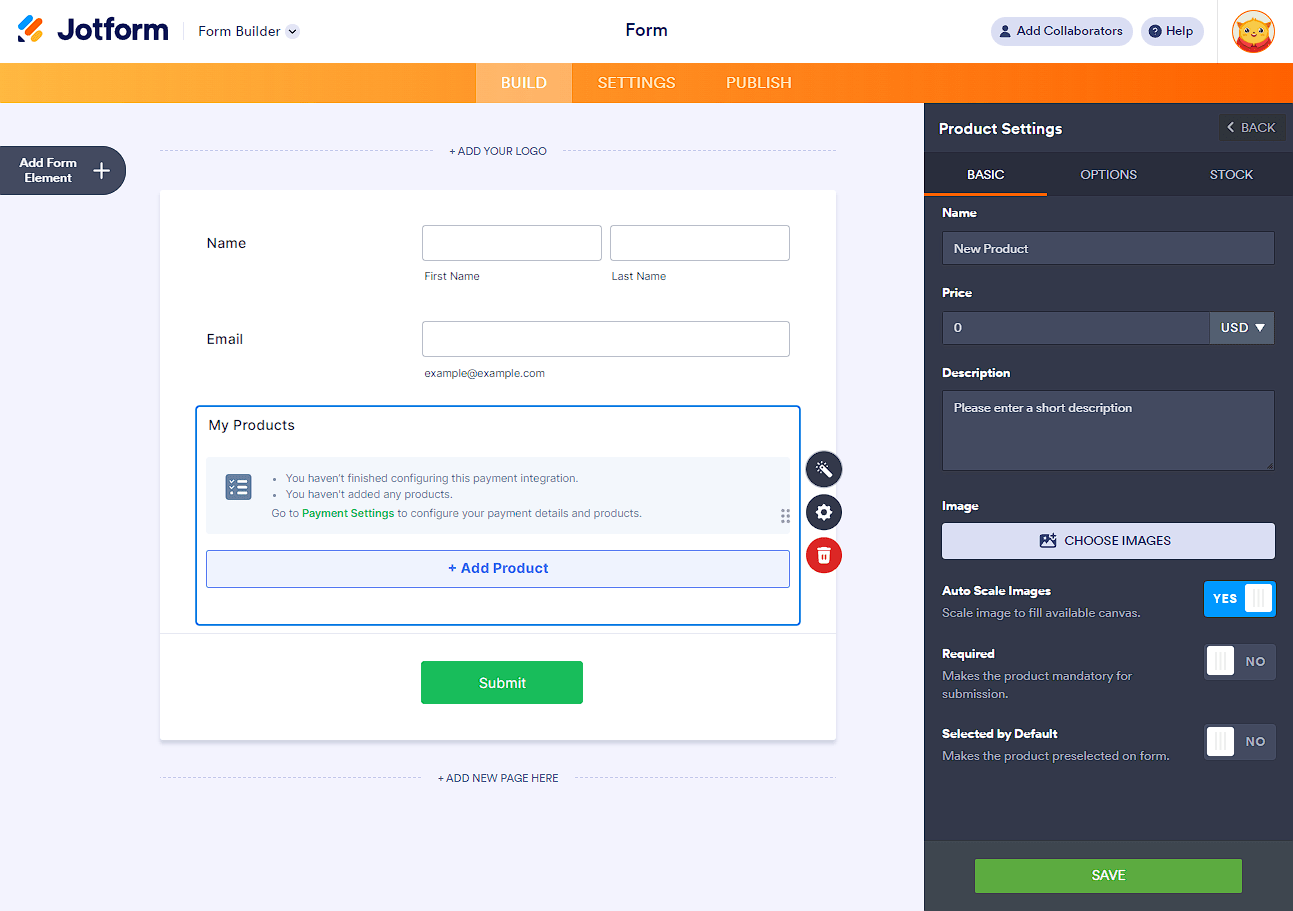Open the Payment Settings link
Image resolution: width=1293 pixels, height=911 pixels.
coord(348,513)
